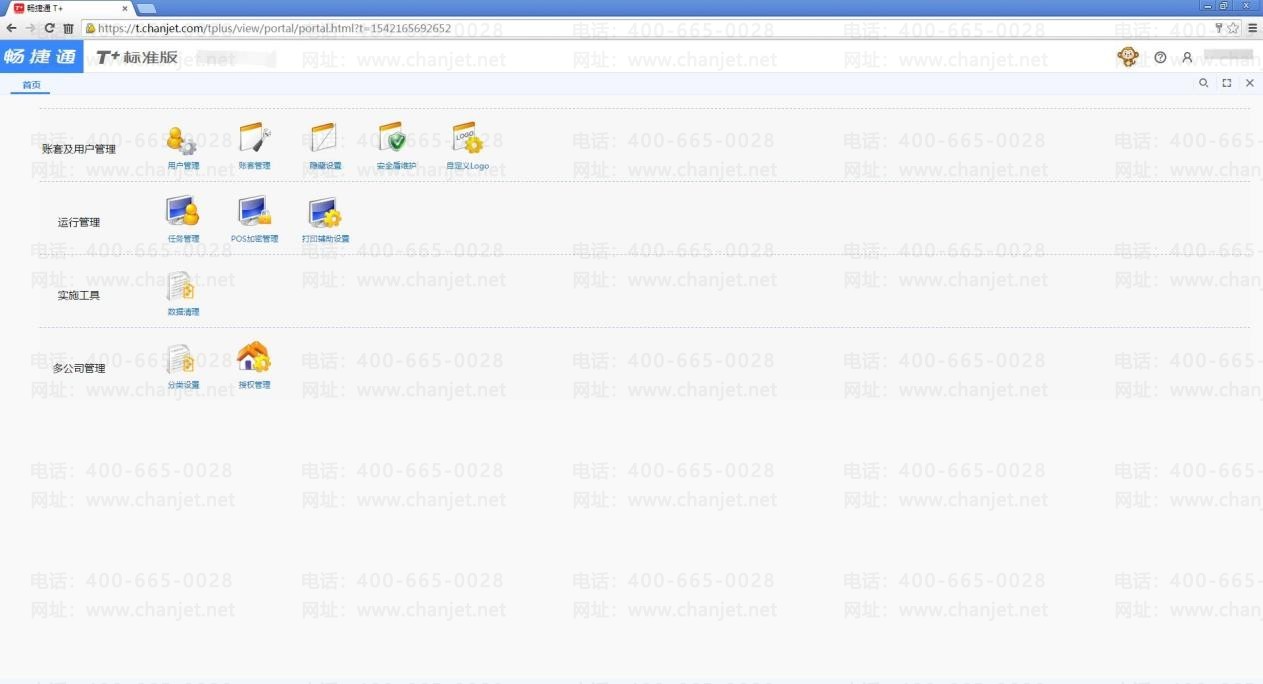Screen dimensions: 1263x684
Task: Open the user profile icon
Action: [x=1187, y=58]
